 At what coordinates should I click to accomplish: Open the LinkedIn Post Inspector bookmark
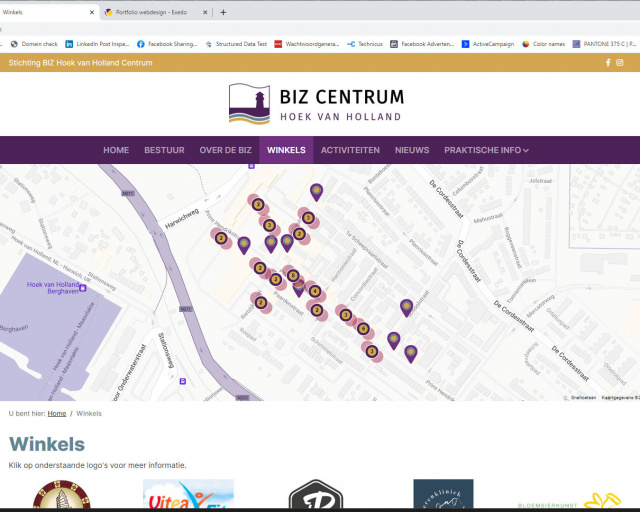point(98,44)
